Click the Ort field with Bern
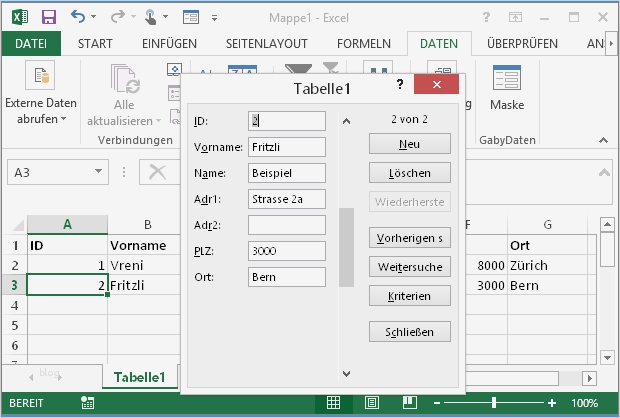 tap(287, 277)
